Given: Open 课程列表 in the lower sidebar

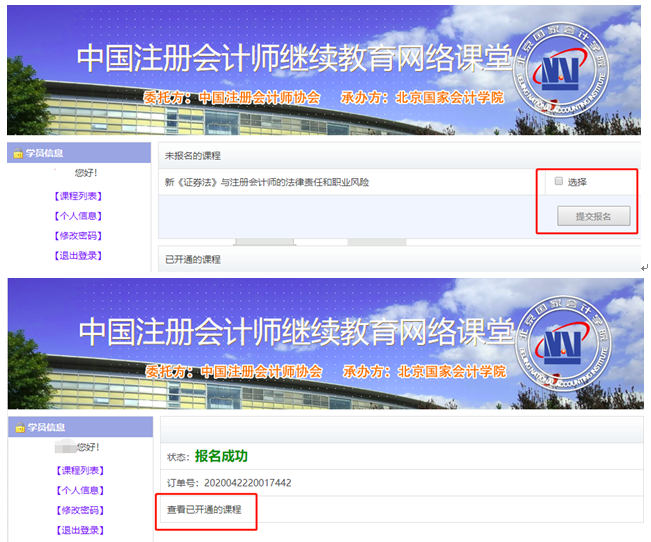Looking at the screenshot, I should point(80,471).
